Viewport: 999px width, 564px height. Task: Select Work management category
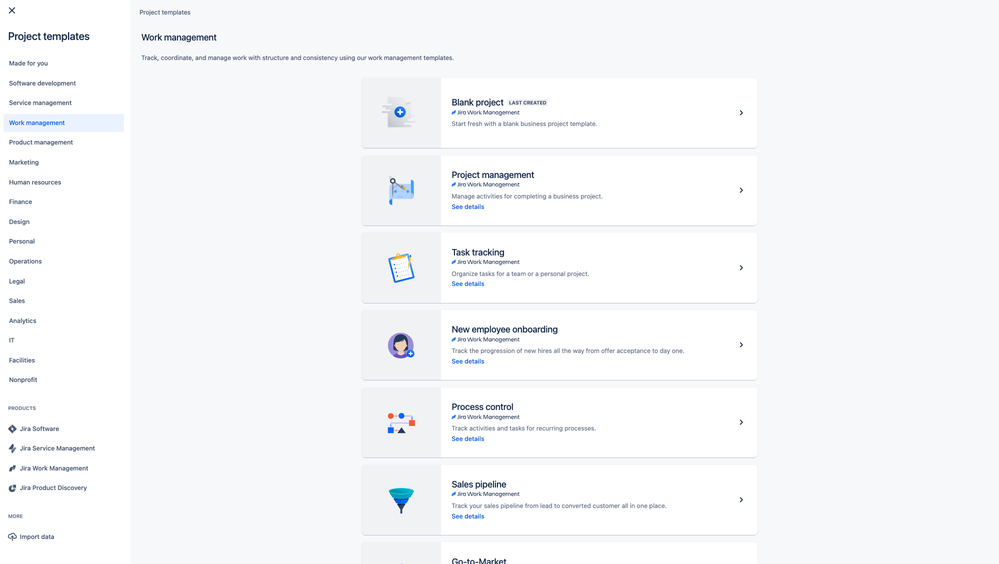click(64, 123)
